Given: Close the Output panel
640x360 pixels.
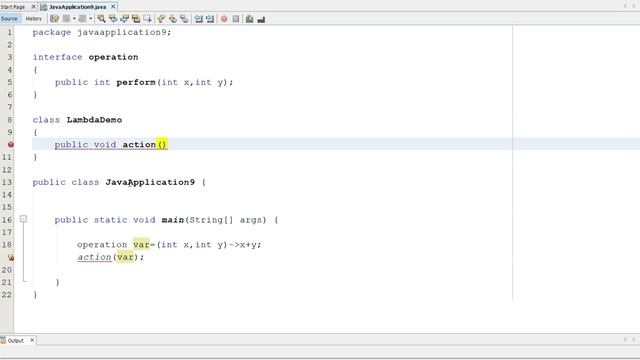Looking at the screenshot, I should click(x=32, y=340).
